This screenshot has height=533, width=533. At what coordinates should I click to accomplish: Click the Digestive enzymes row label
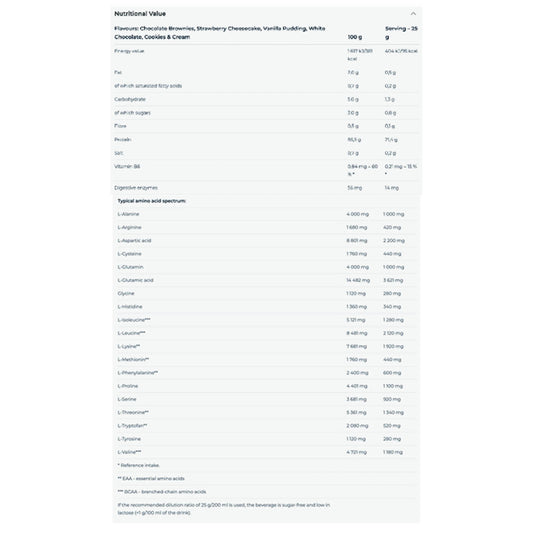136,188
